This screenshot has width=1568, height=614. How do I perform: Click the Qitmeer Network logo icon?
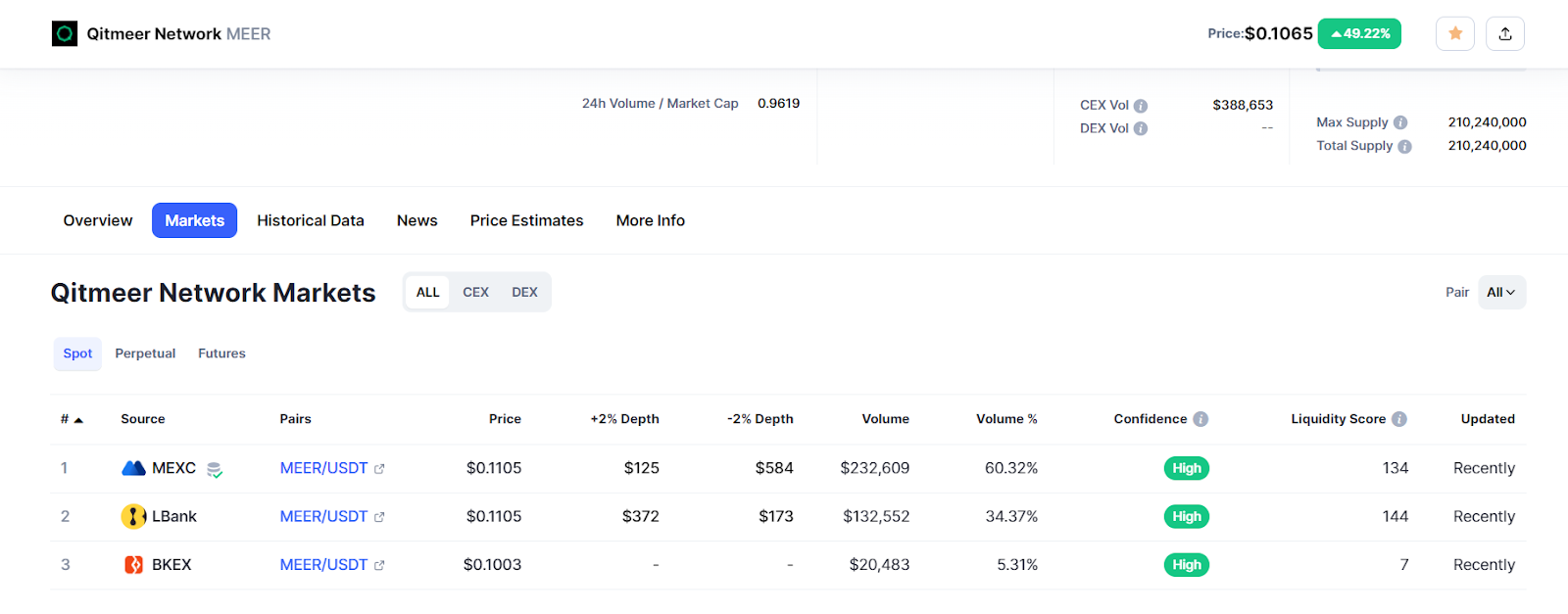coord(65,34)
